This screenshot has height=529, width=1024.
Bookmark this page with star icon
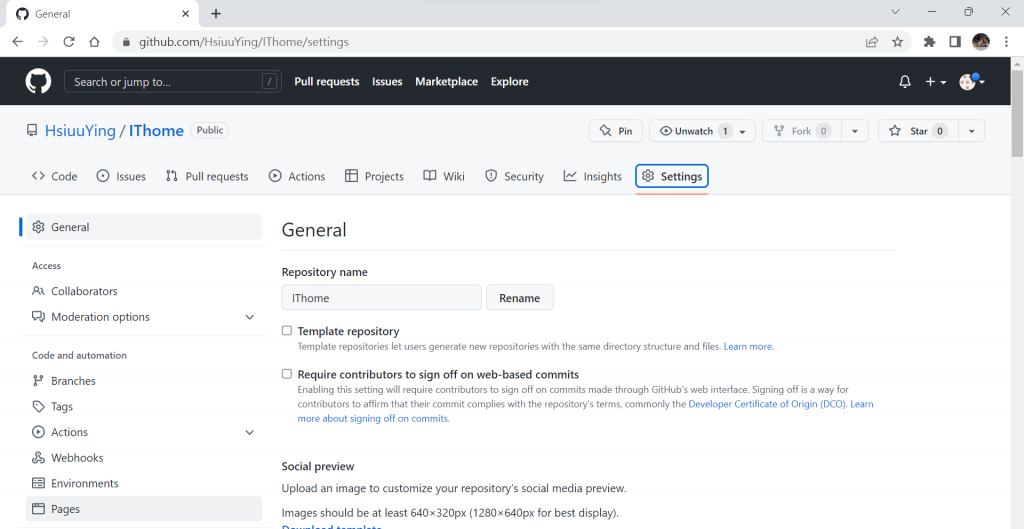897,42
